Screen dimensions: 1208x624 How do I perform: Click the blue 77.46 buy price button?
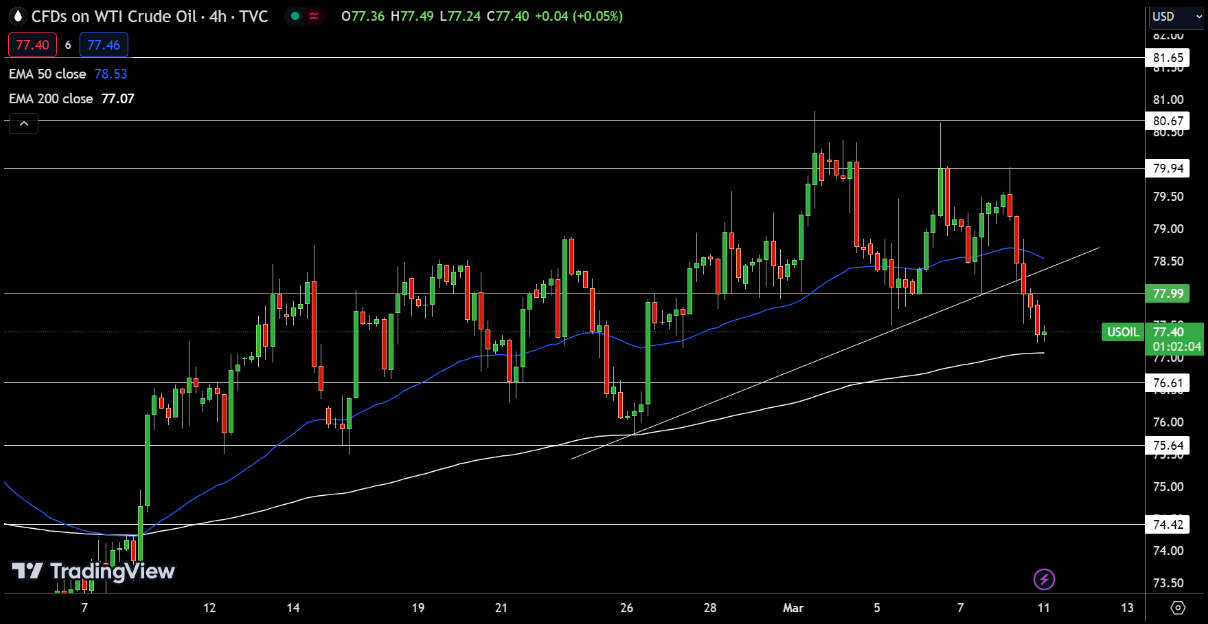[x=104, y=44]
